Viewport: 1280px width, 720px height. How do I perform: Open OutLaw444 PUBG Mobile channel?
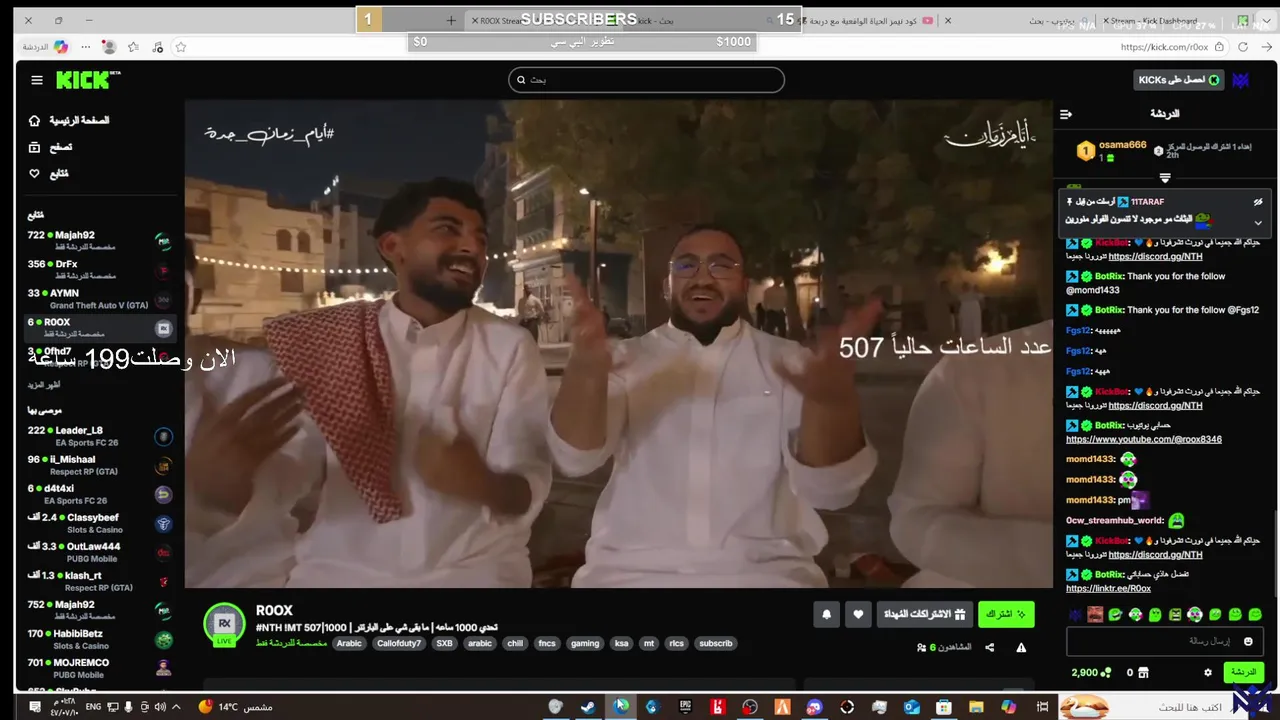point(100,552)
